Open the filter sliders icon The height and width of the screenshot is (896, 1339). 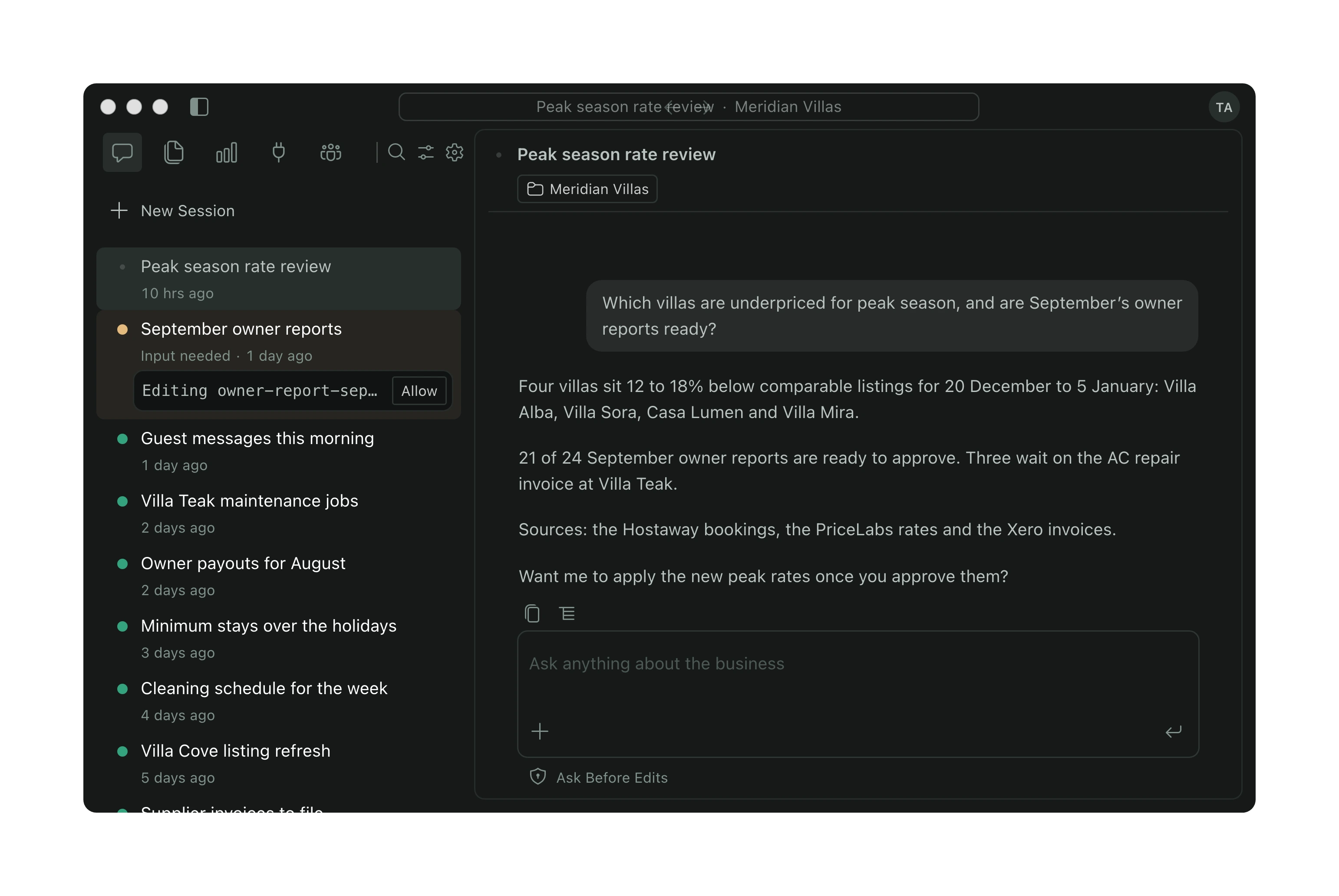coord(426,152)
